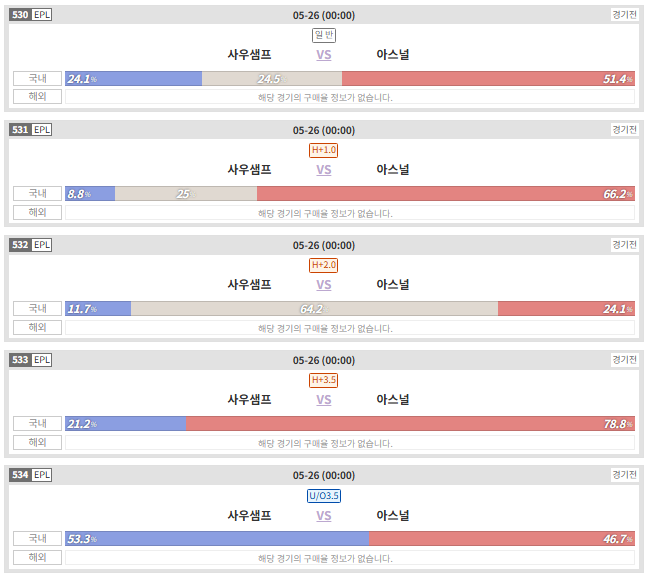Click the 51.4% red bar segment
Screen dimensions: 648x578
pyautogui.click(x=488, y=78)
